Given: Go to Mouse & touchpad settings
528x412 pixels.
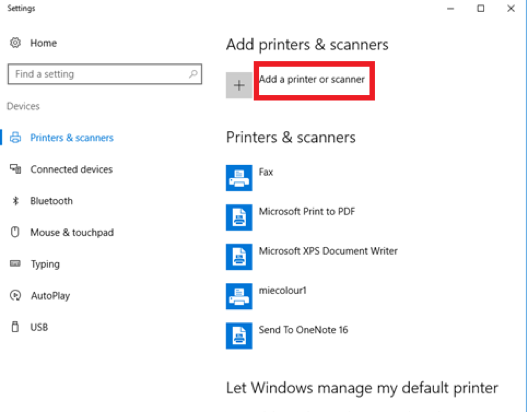Looking at the screenshot, I should (x=72, y=233).
